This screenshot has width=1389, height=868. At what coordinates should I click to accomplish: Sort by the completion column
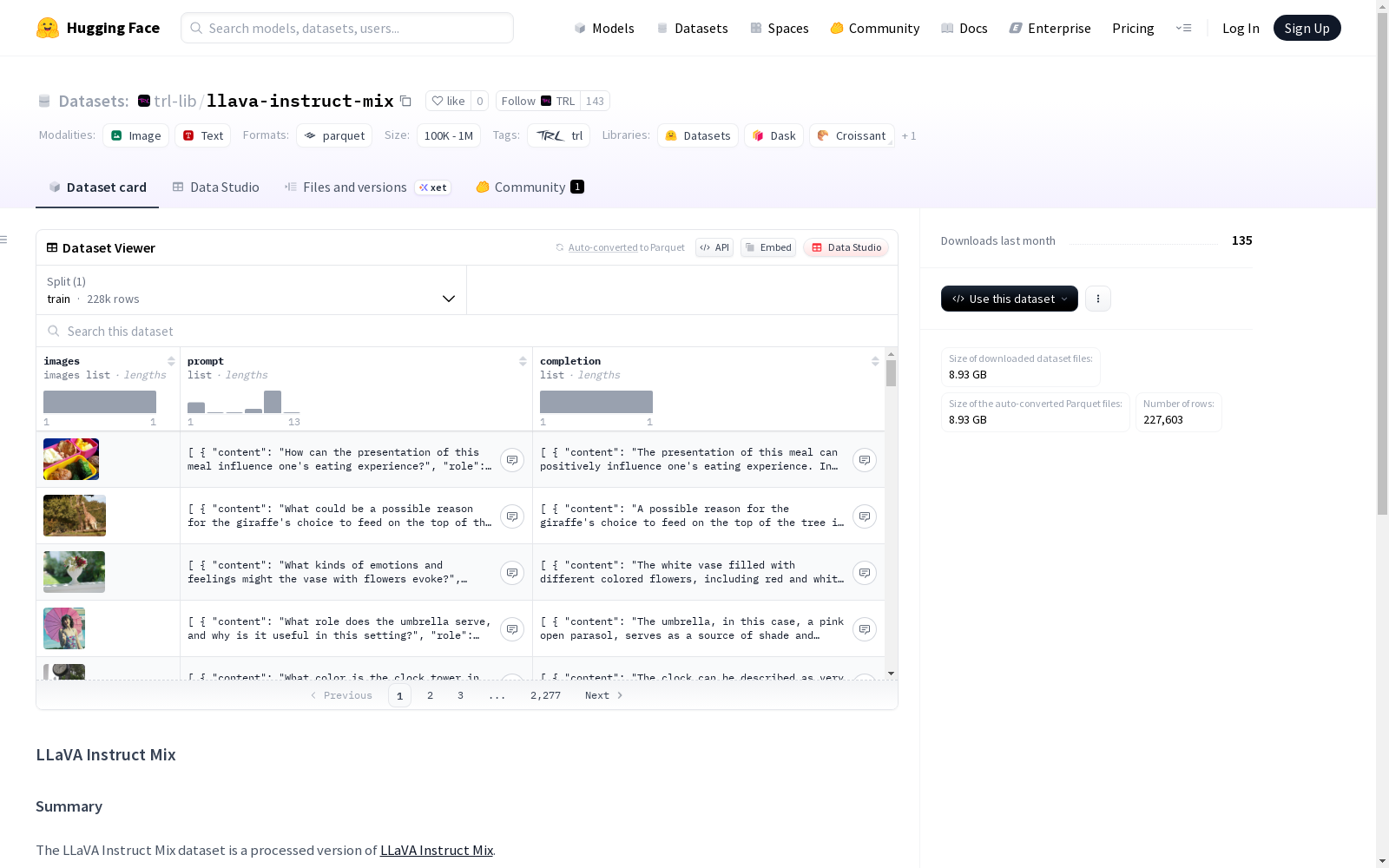click(x=875, y=361)
